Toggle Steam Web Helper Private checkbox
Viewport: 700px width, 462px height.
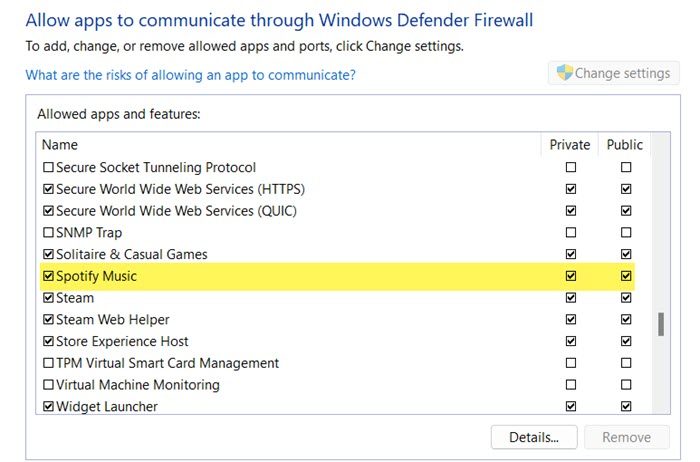[x=571, y=320]
